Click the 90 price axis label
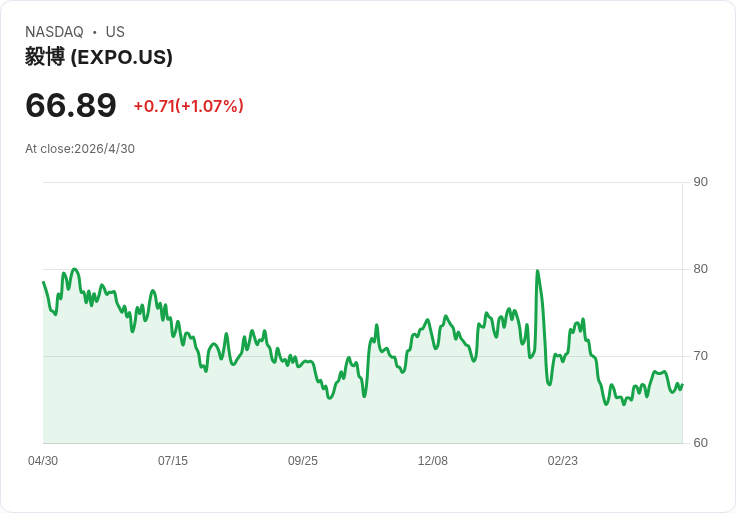736x513 pixels. point(700,182)
